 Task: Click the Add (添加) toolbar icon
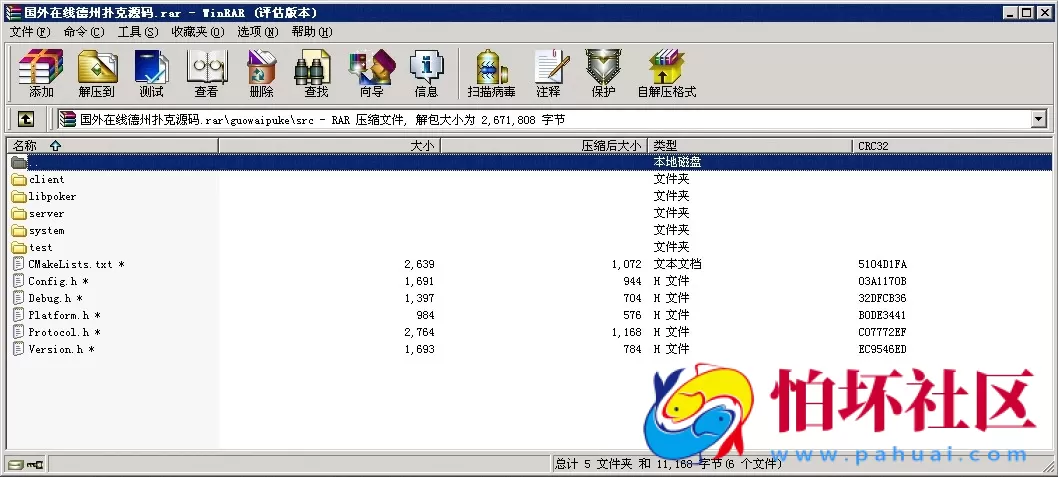pyautogui.click(x=41, y=74)
